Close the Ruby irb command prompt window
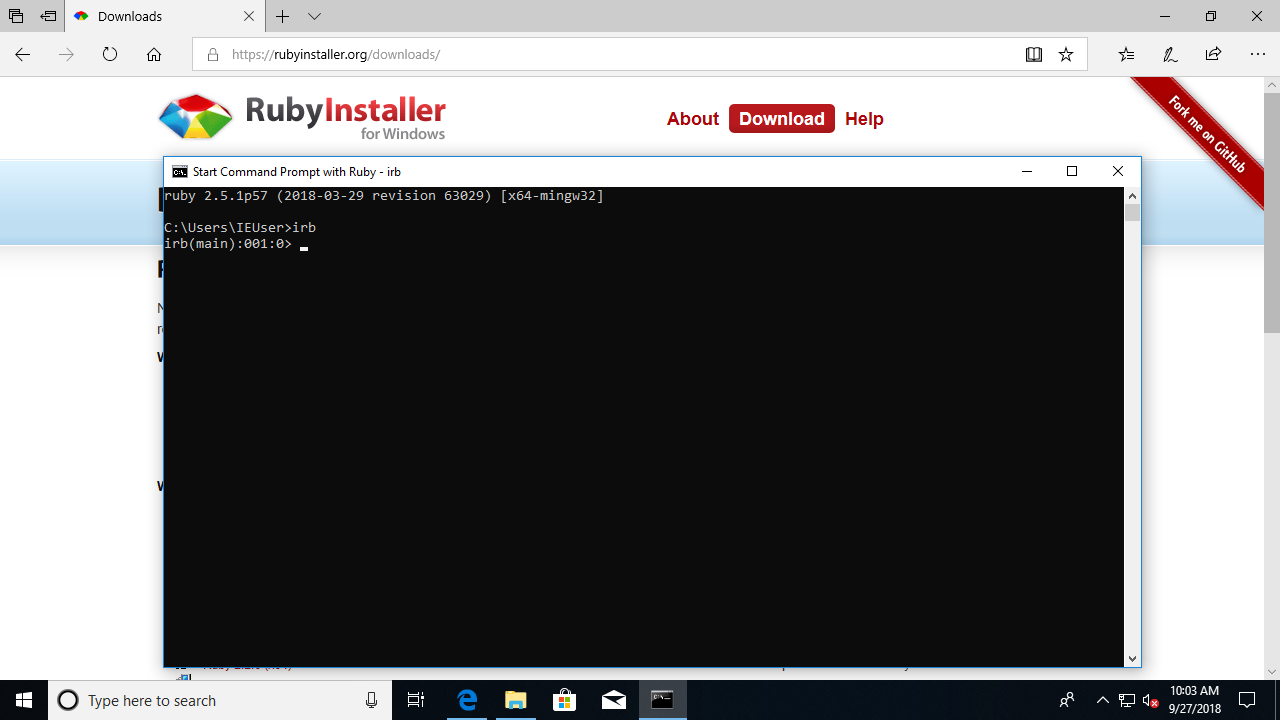Image resolution: width=1280 pixels, height=720 pixels. (x=1118, y=172)
